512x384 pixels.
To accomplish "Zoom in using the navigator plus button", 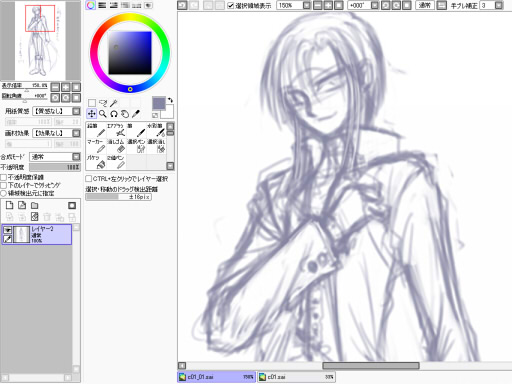I will click(x=66, y=87).
